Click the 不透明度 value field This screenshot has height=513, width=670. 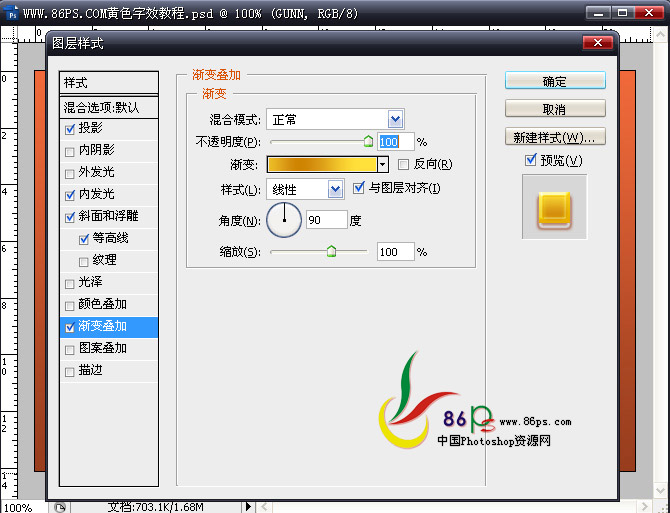(x=396, y=142)
